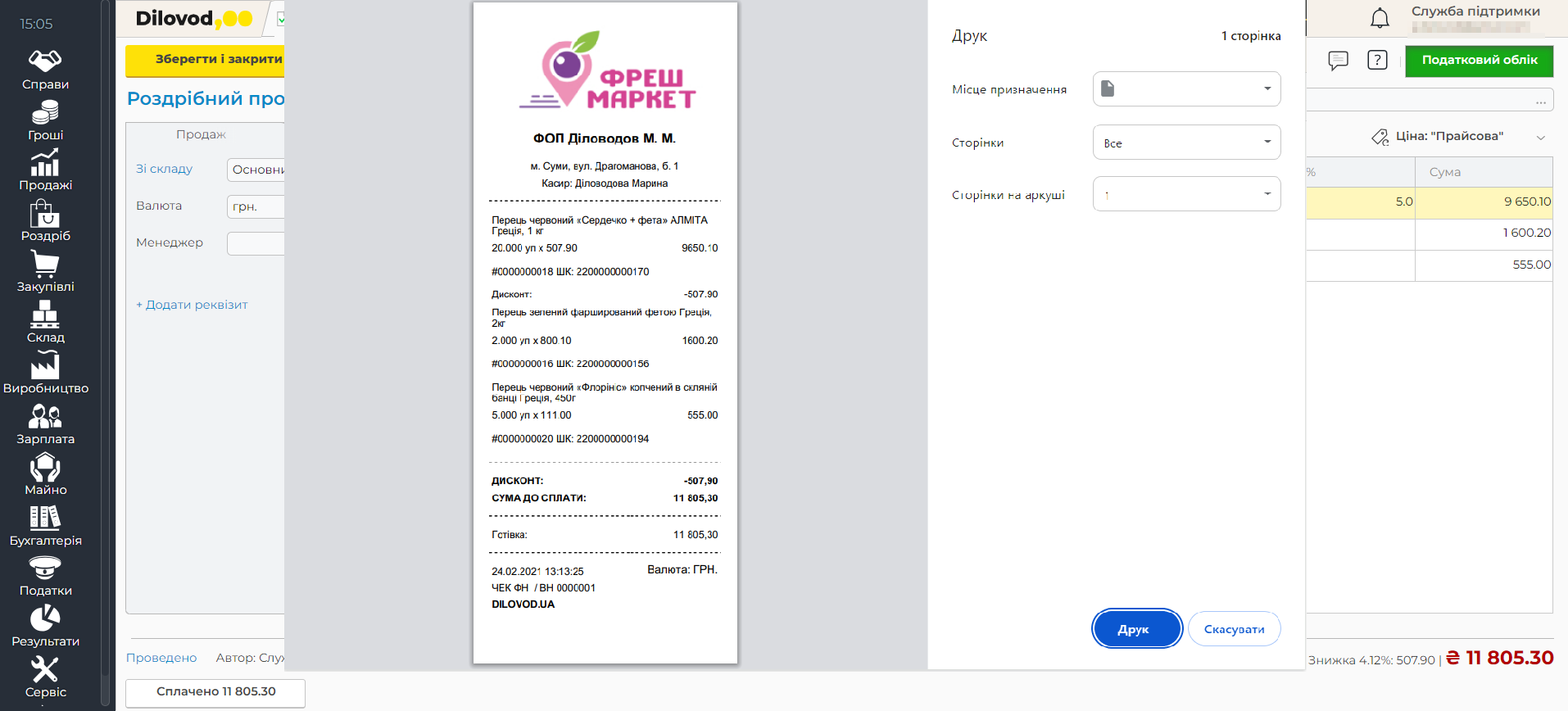Click the help question mark icon

(1377, 60)
